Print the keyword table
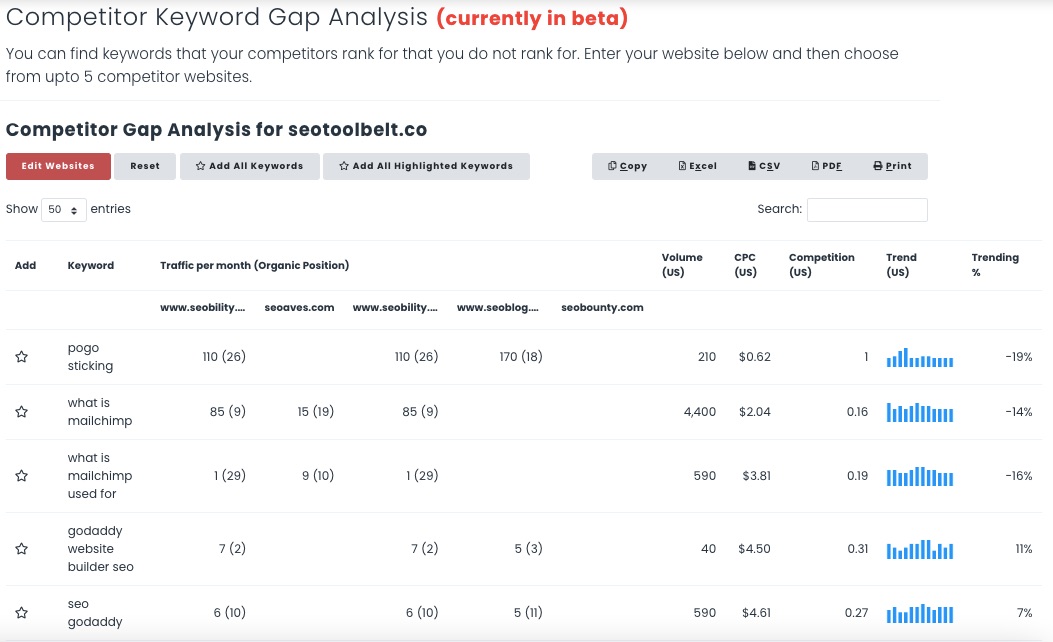The image size is (1053, 642). [x=892, y=166]
